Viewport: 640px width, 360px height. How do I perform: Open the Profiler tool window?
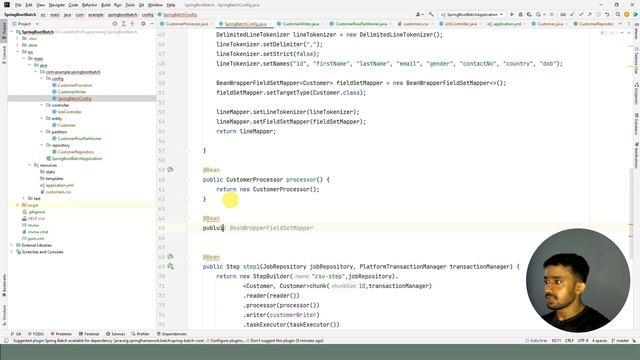click(140, 334)
